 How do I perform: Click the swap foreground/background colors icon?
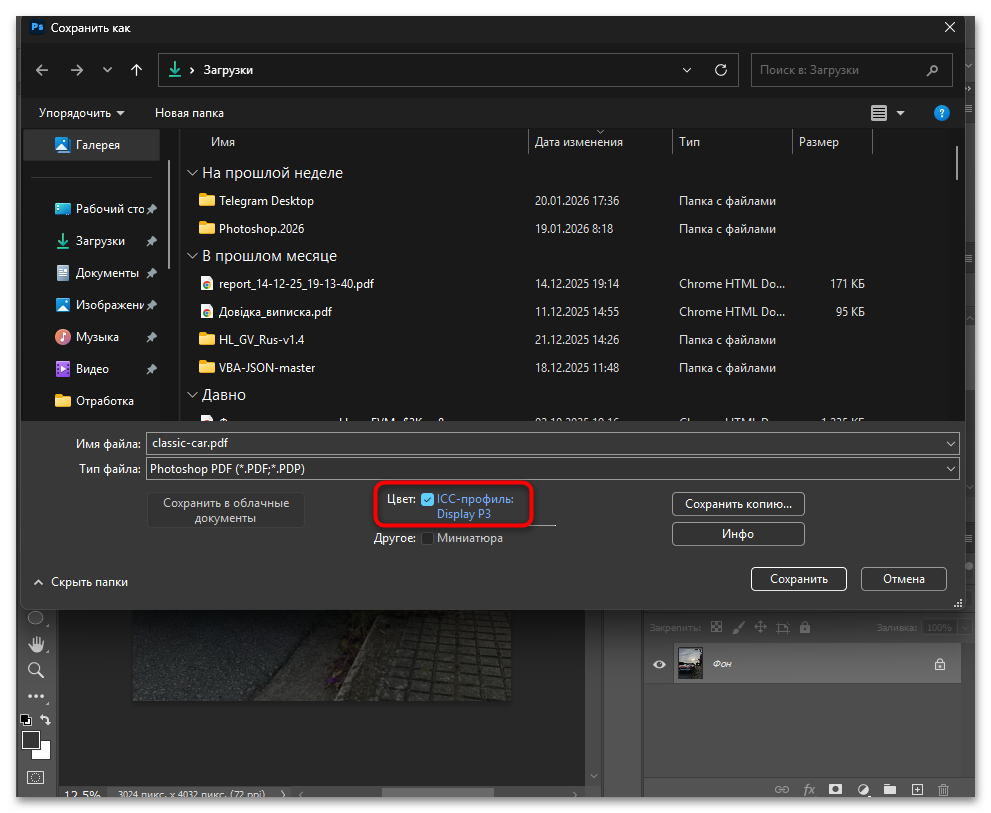point(45,720)
